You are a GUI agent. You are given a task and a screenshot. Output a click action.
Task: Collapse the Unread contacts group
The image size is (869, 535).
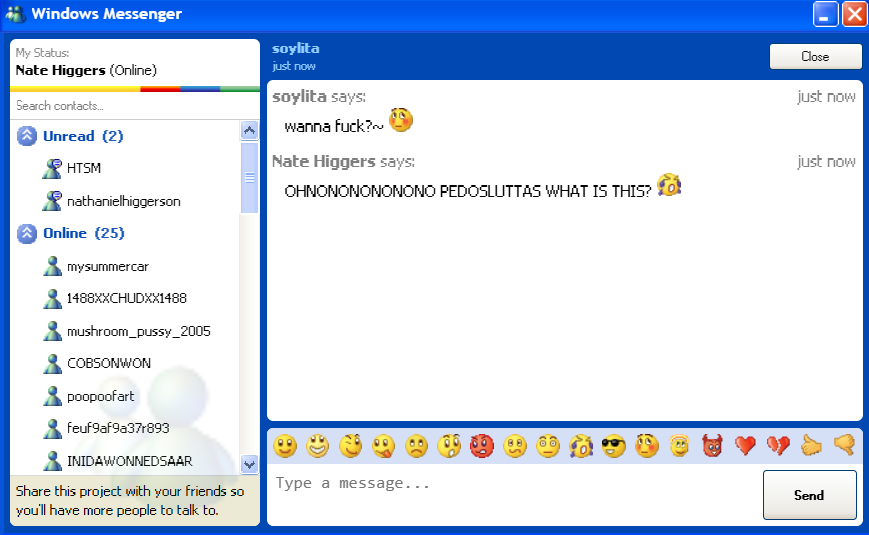pos(27,136)
